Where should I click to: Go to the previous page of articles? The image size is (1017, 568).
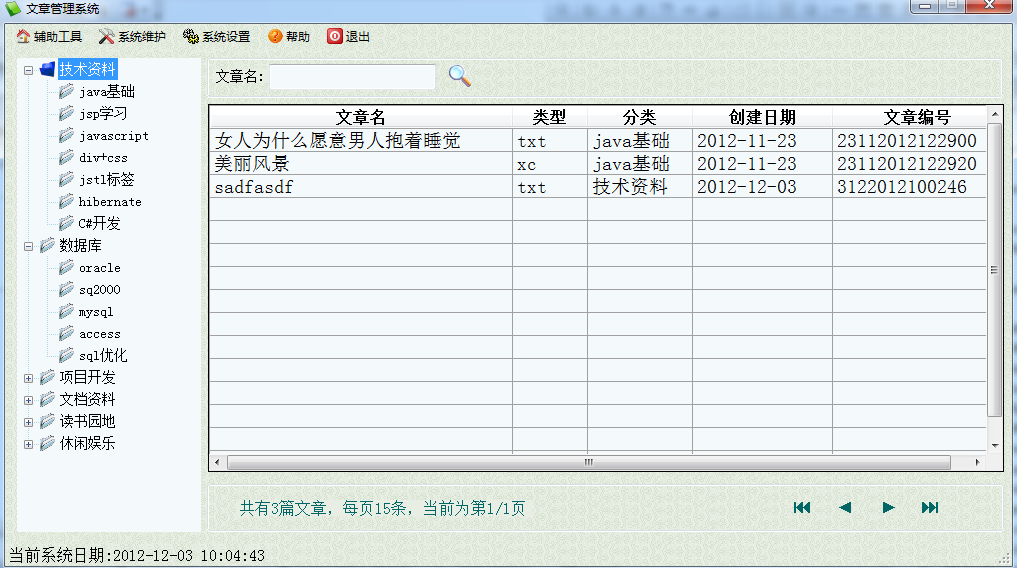[844, 507]
